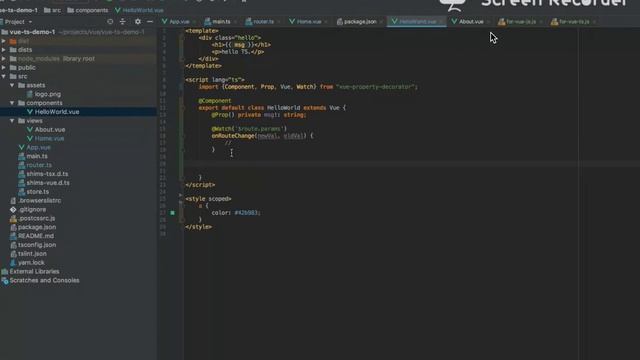Click the components breadcrumb in the navigation bar
Image resolution: width=640 pixels, height=360 pixels.
coord(88,10)
